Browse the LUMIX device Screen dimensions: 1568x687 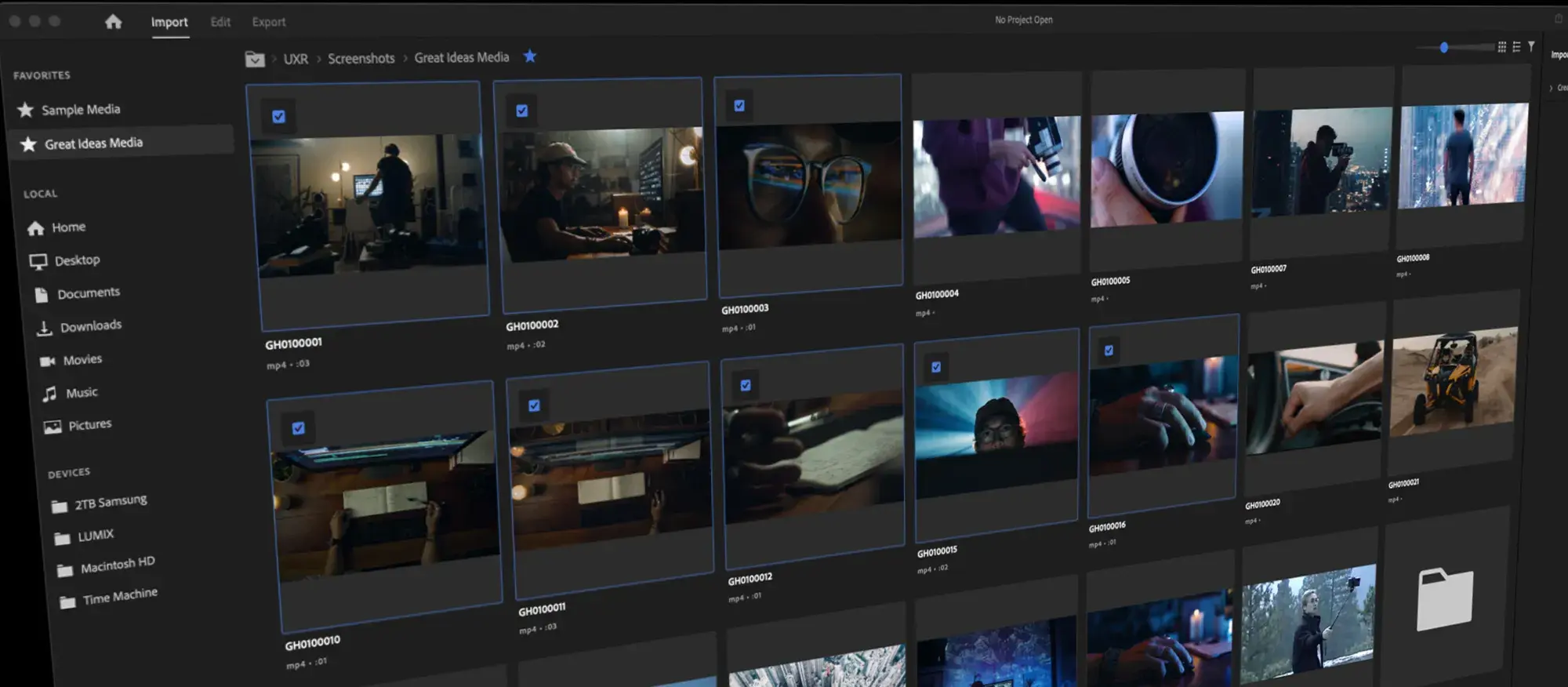(85, 536)
